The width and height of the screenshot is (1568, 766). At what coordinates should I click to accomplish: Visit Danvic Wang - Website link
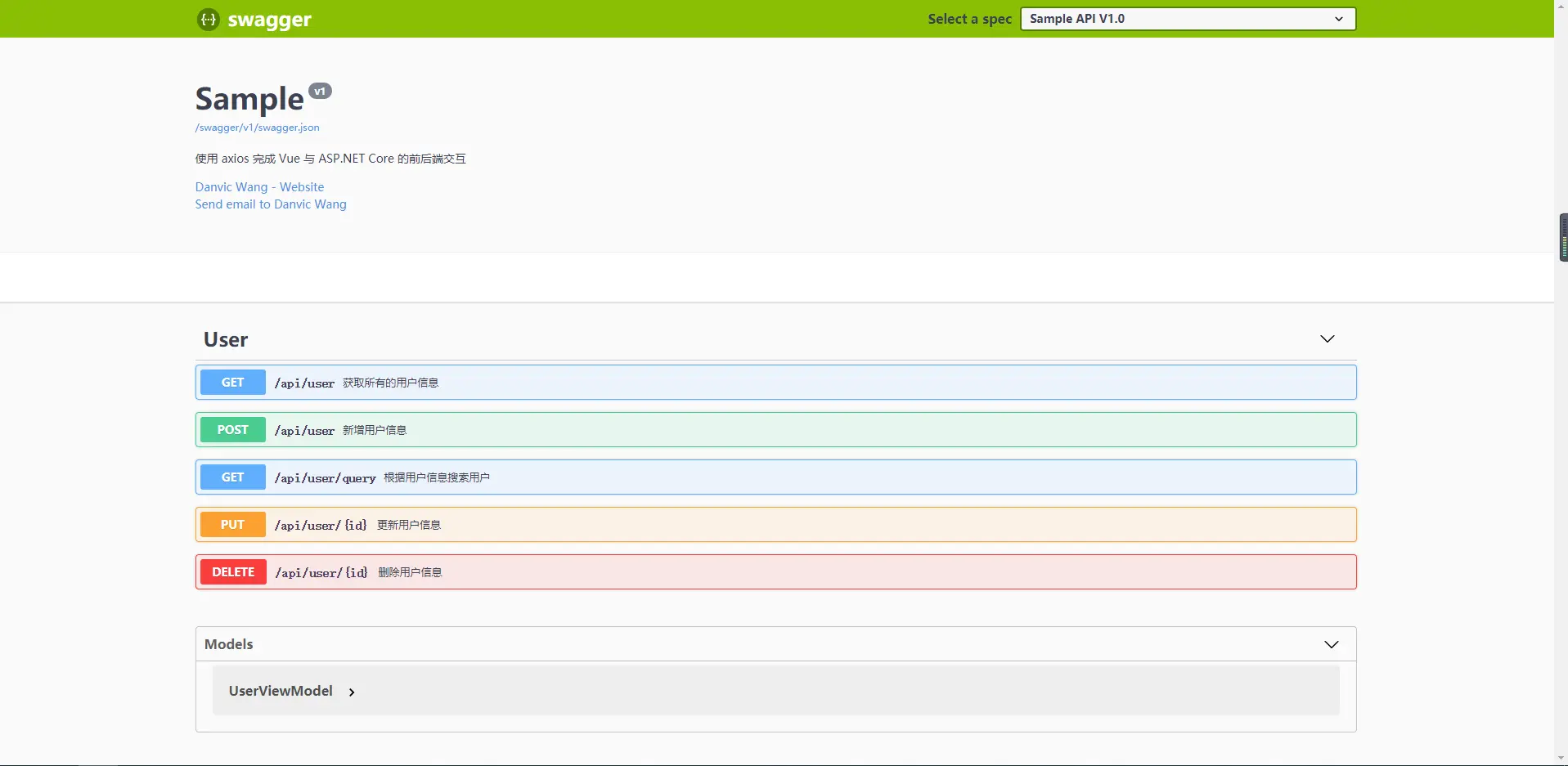pos(259,187)
